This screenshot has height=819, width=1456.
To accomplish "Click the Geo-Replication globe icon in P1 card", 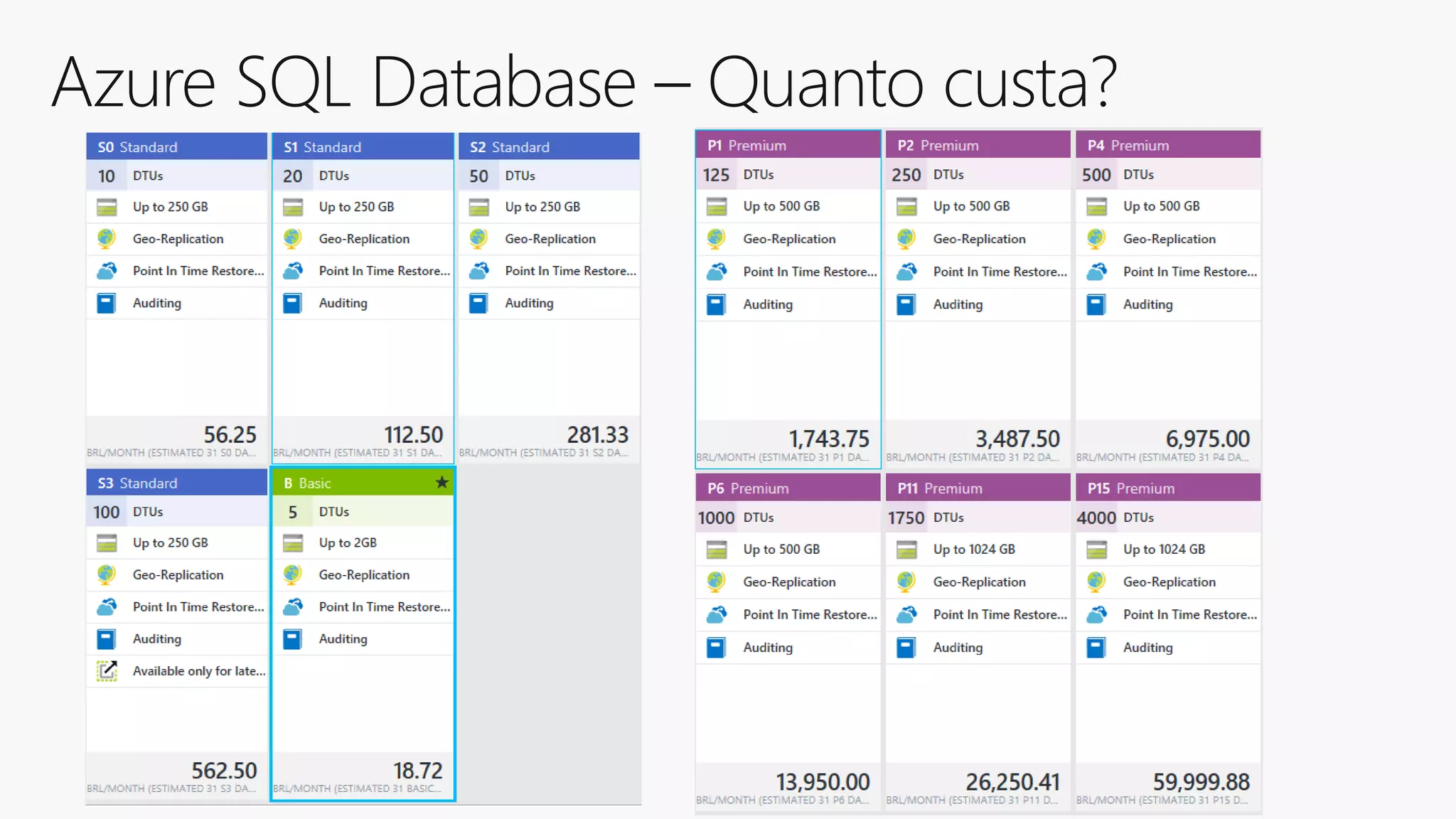I will point(717,239).
